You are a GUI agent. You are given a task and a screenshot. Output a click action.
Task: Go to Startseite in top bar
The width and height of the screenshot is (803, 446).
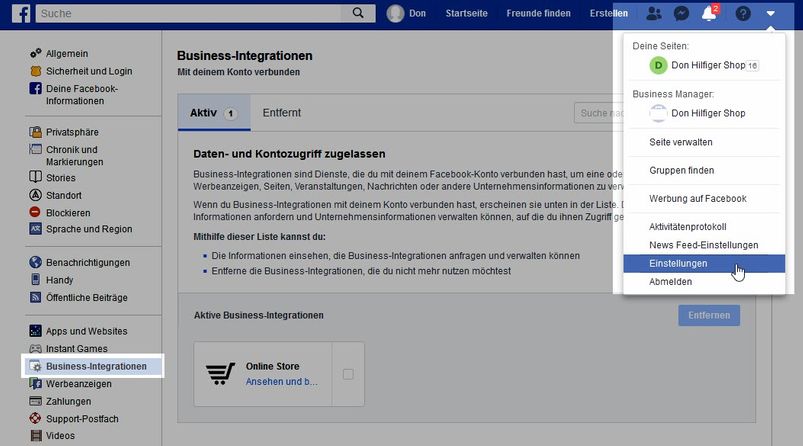point(467,13)
